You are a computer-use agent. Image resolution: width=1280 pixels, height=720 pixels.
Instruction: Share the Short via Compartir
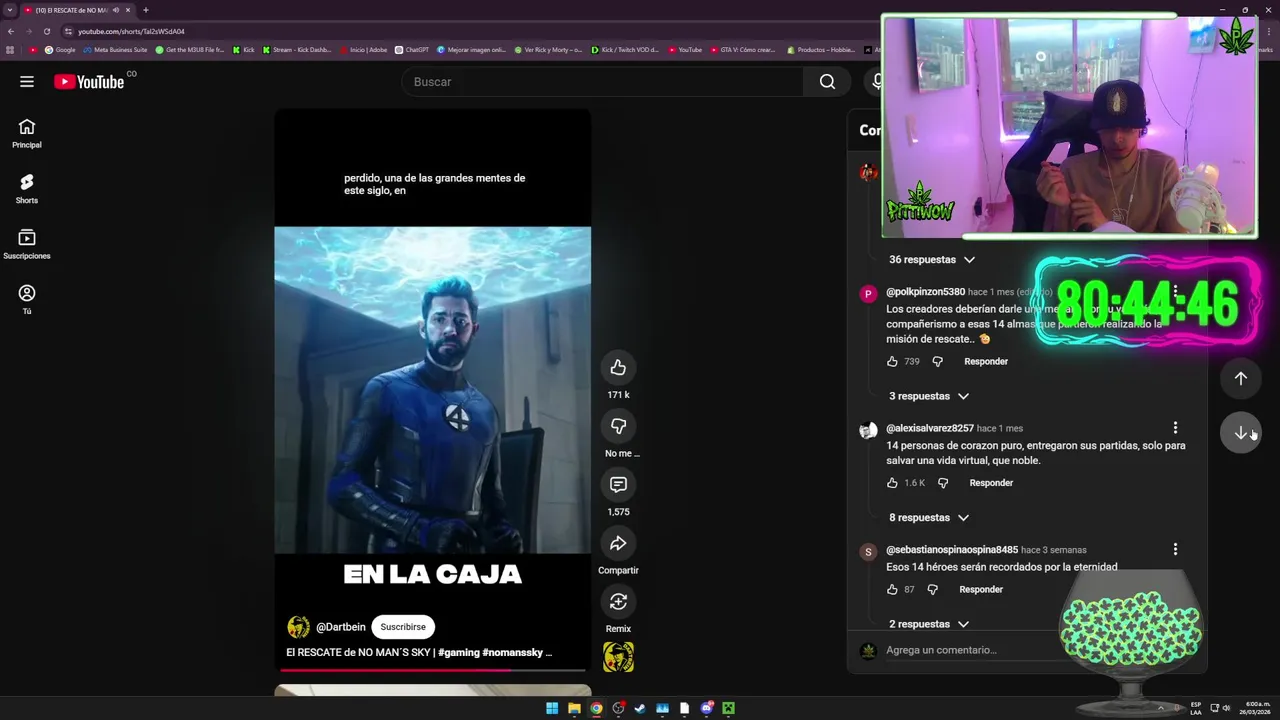point(618,543)
